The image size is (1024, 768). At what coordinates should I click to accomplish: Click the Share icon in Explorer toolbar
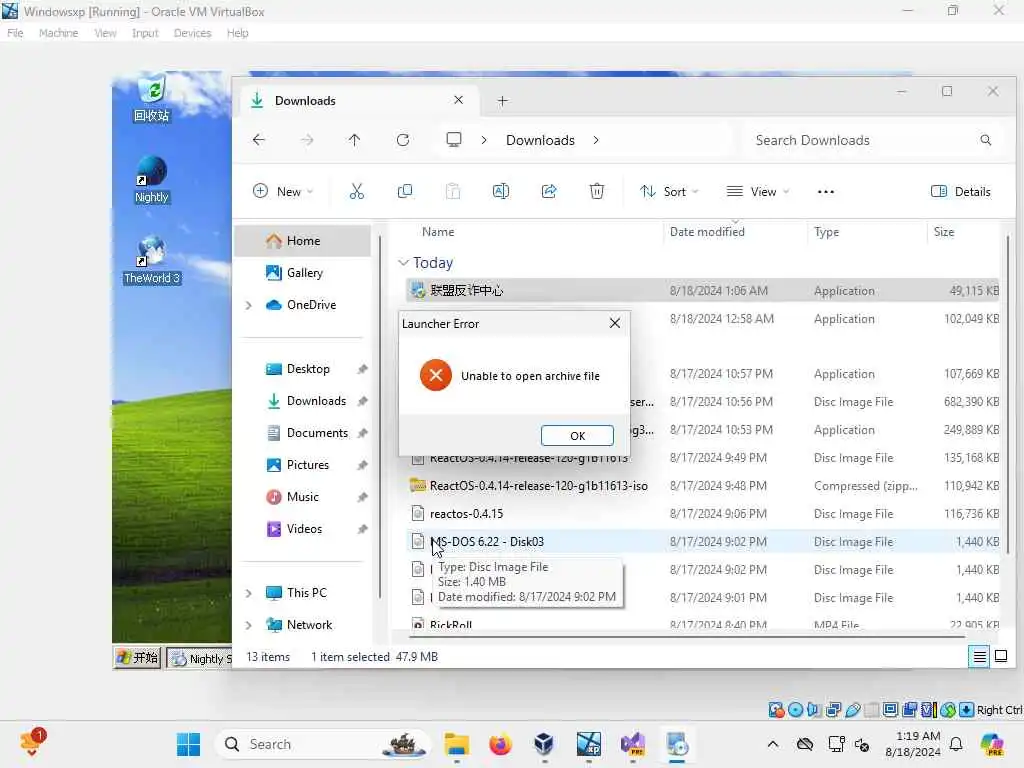(549, 191)
